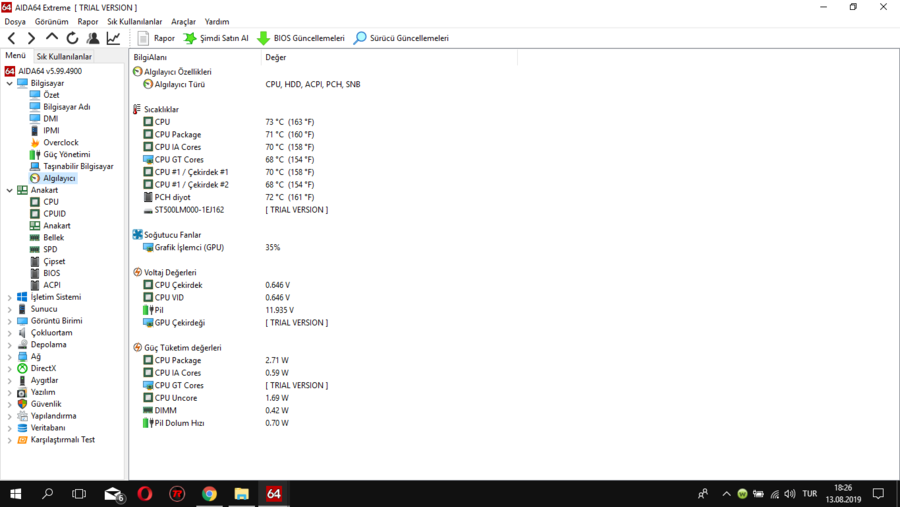The width and height of the screenshot is (900, 507).
Task: Select Bellek under Anakart
Action: point(48,238)
